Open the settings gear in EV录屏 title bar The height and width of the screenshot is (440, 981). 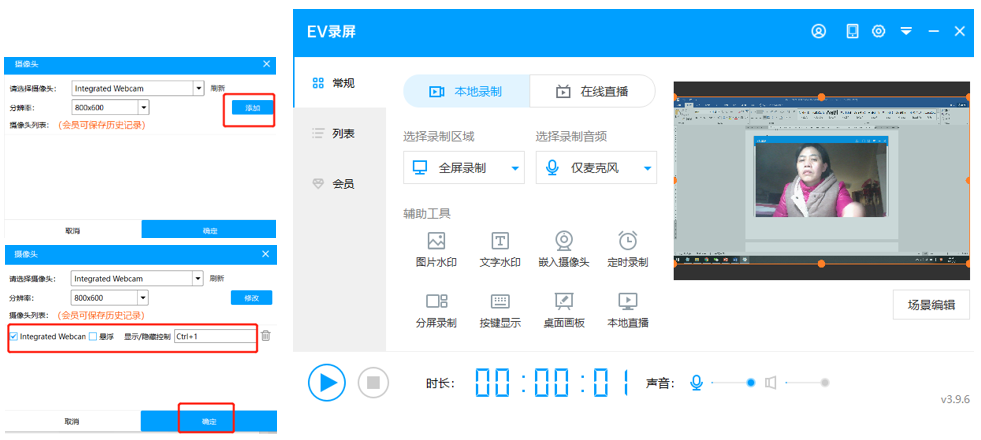(x=879, y=31)
